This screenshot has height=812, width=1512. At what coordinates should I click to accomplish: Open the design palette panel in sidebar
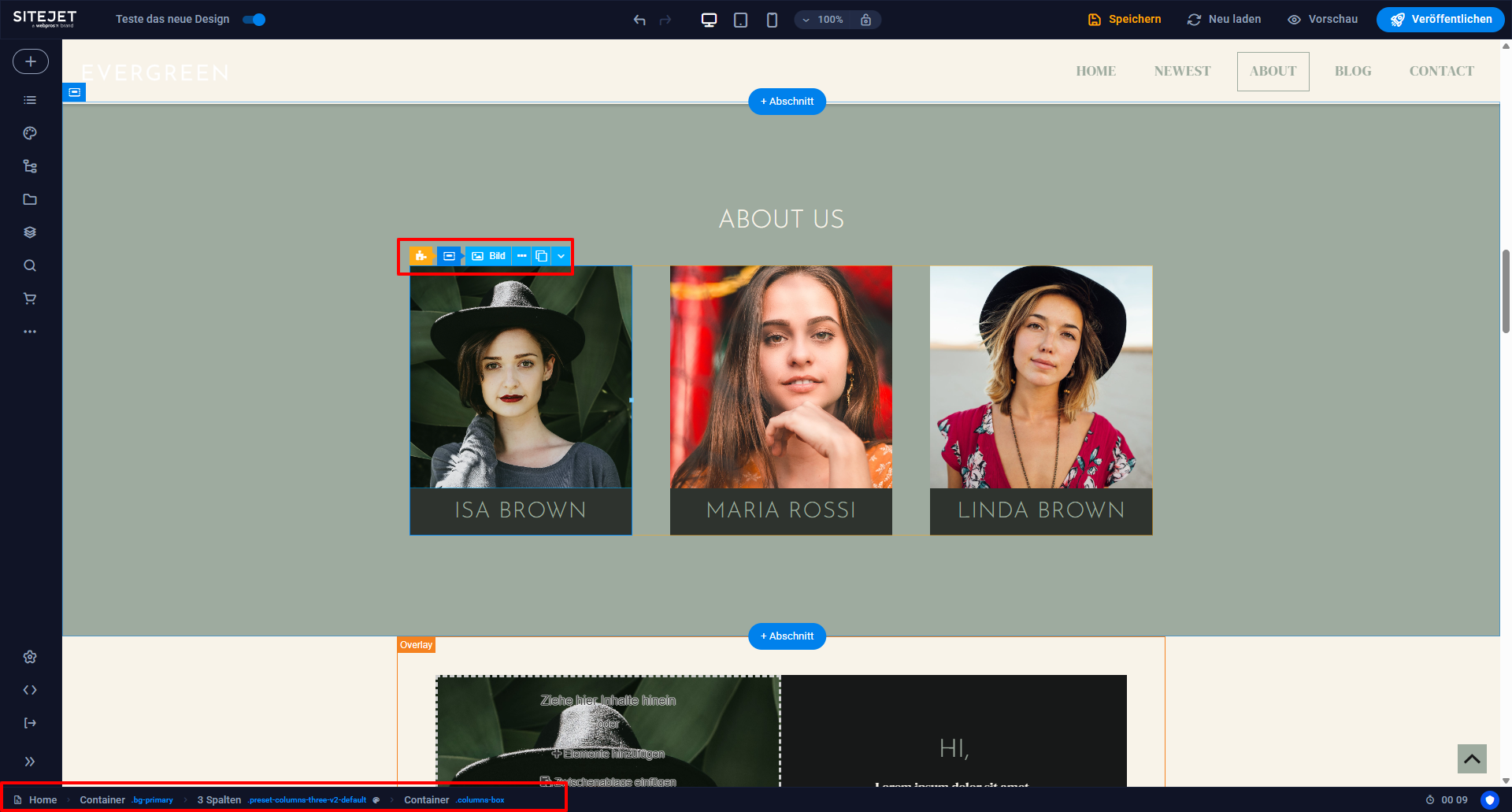(x=30, y=133)
